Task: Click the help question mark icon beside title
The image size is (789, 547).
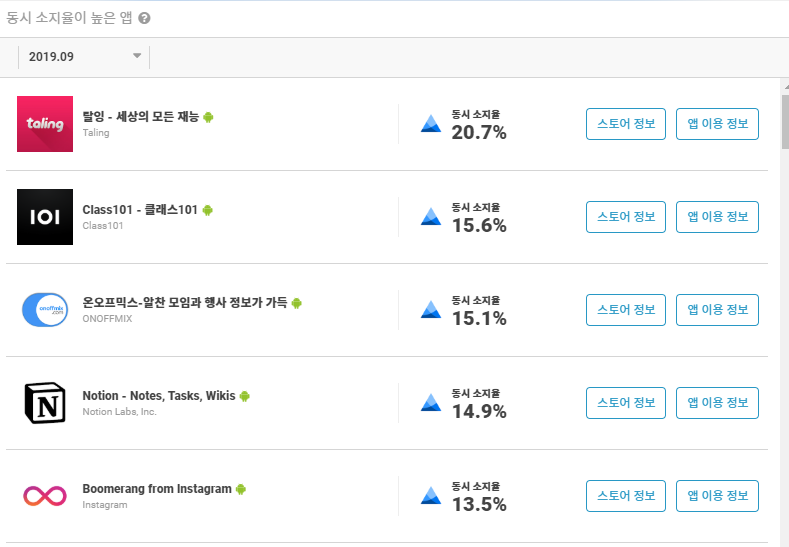Action: coord(144,18)
